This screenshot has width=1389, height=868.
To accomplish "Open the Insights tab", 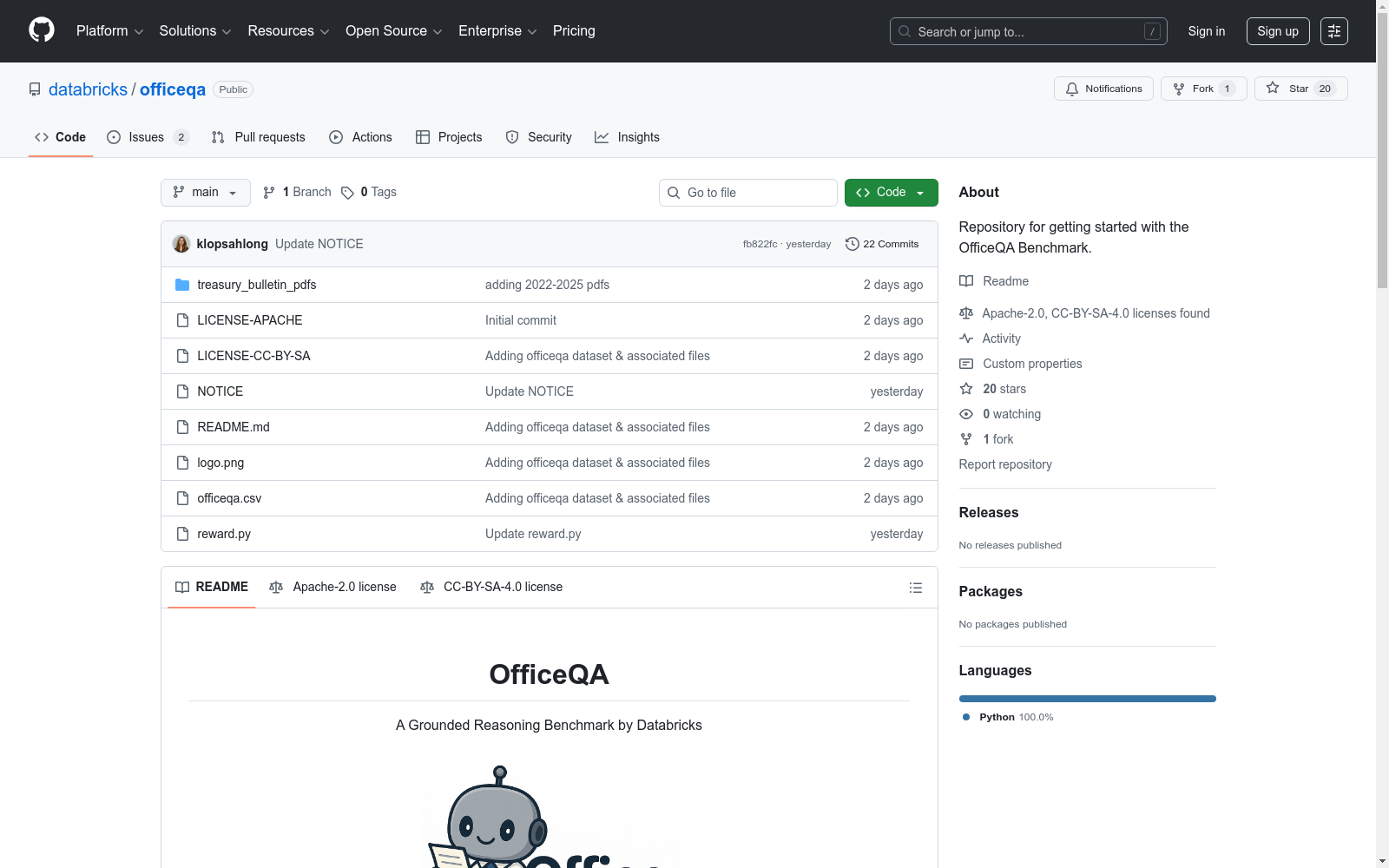I will pyautogui.click(x=627, y=137).
